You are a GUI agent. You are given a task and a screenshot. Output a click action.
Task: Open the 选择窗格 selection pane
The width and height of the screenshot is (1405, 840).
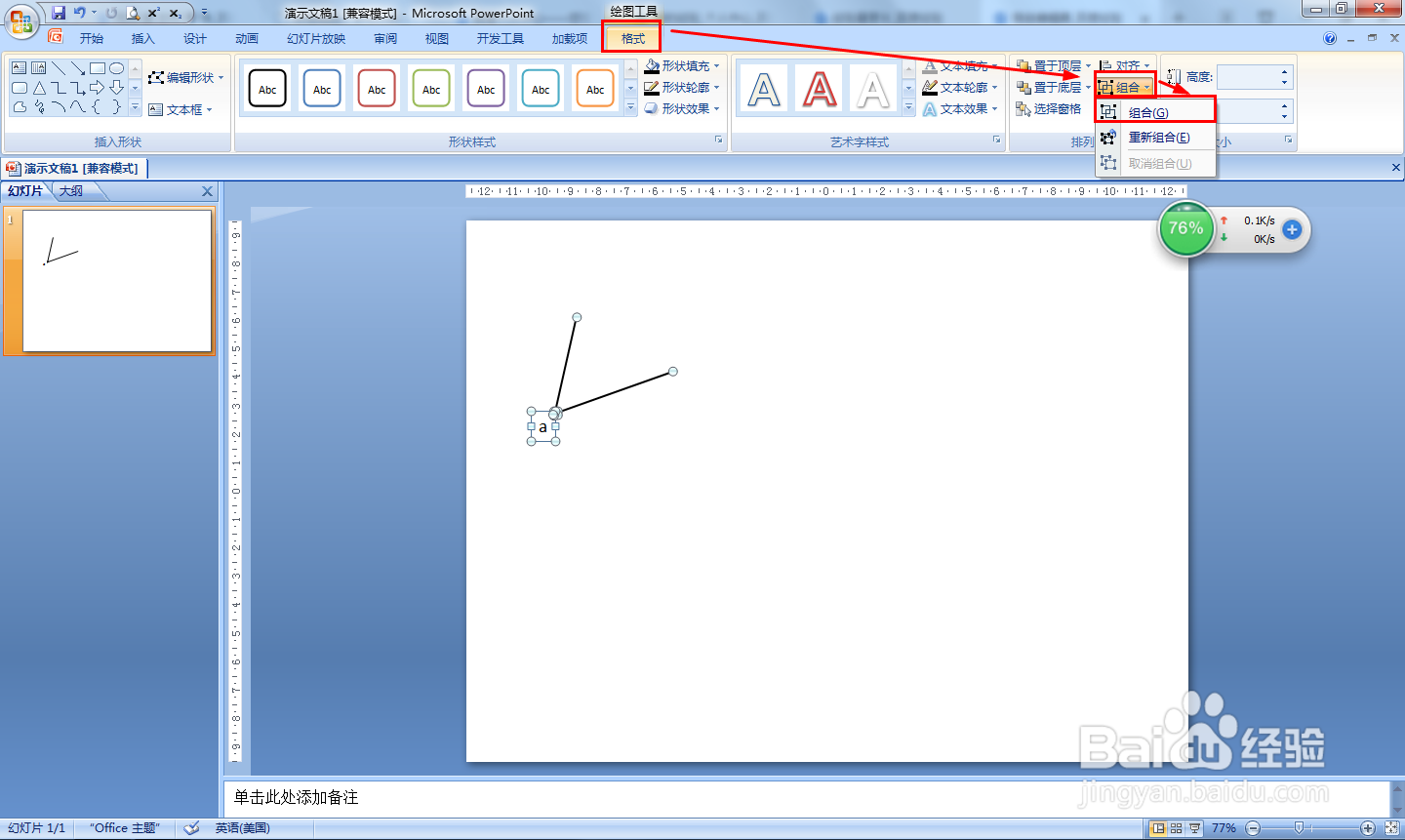(x=1049, y=108)
